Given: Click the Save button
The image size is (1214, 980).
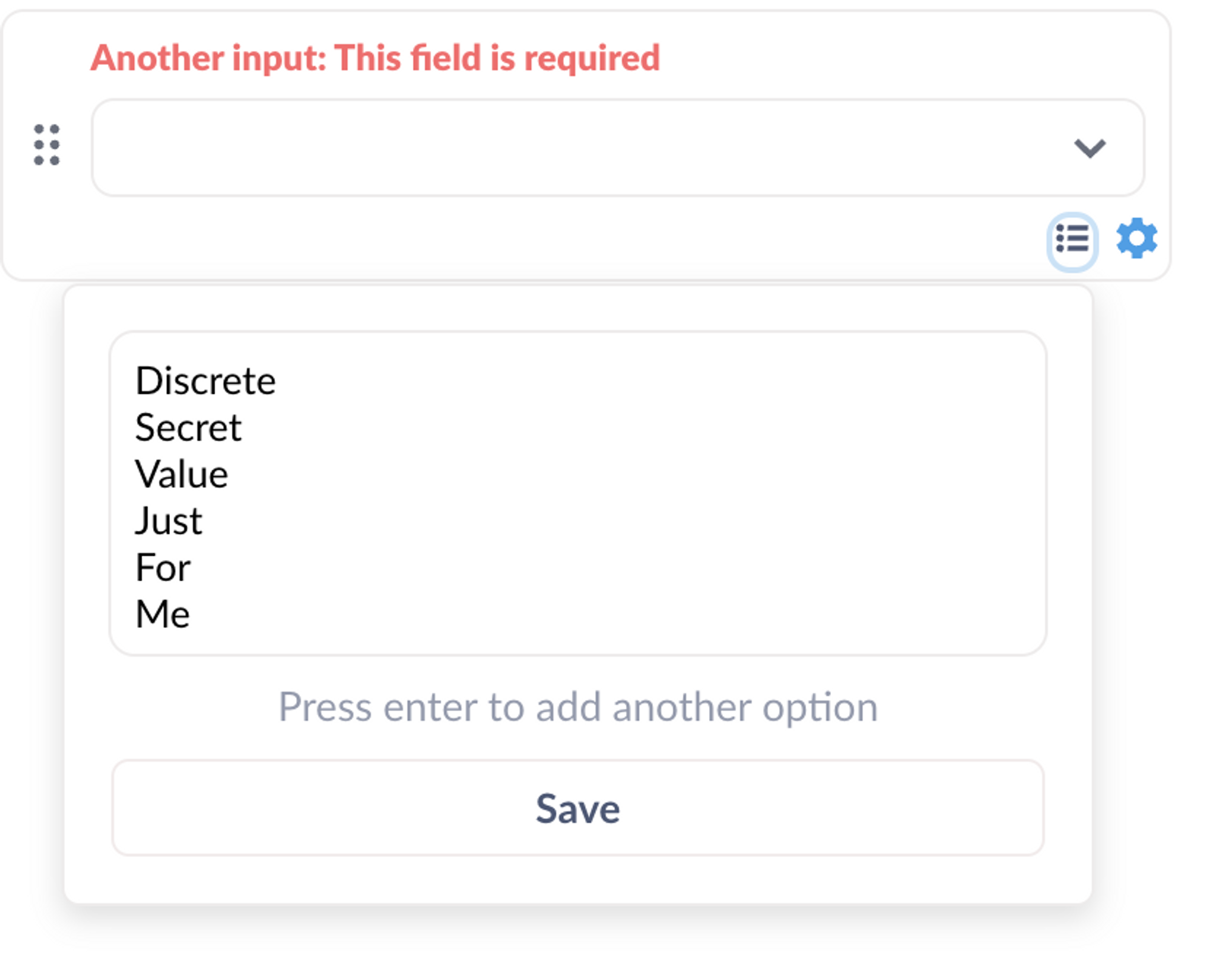Looking at the screenshot, I should click(577, 808).
